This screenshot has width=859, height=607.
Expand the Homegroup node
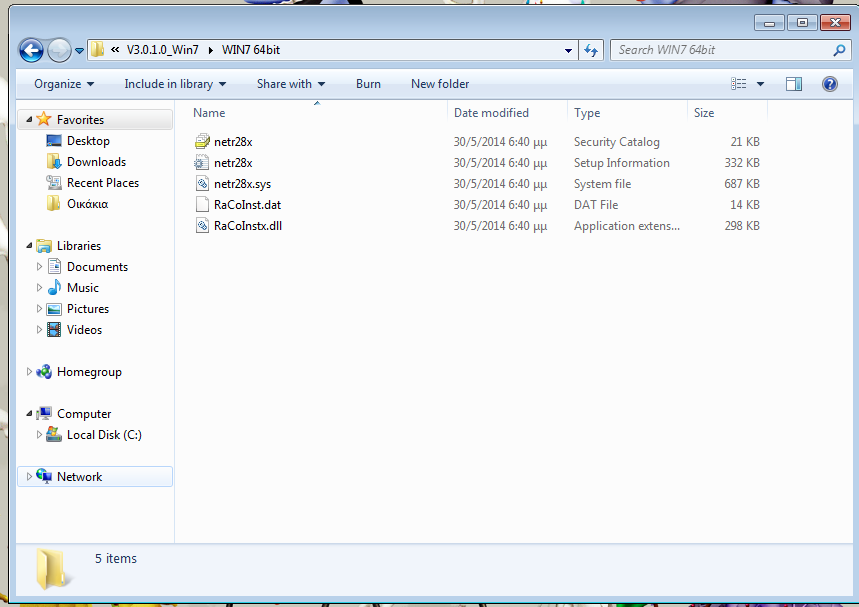(x=29, y=371)
